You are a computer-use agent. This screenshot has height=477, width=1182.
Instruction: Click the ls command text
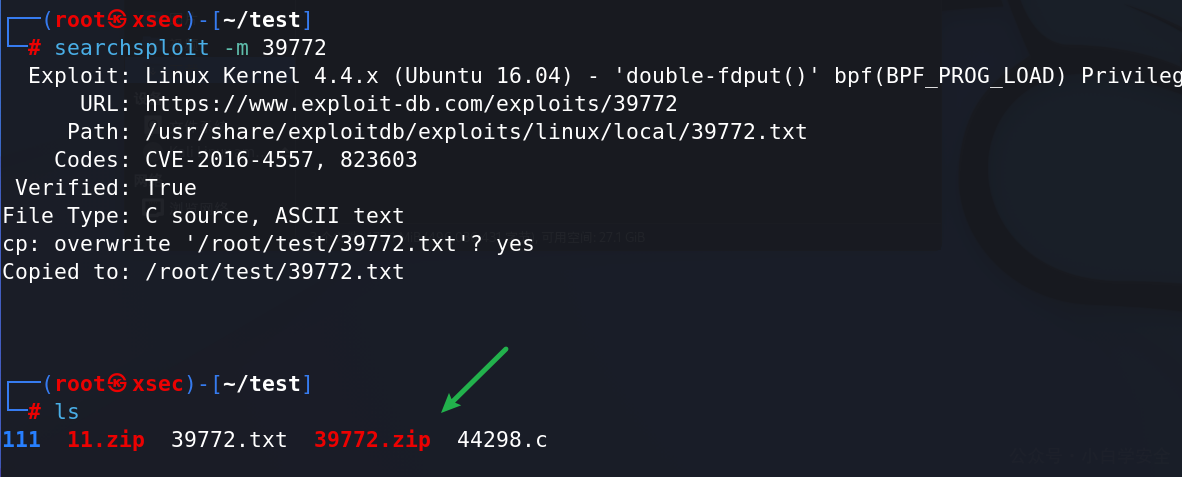tap(66, 412)
